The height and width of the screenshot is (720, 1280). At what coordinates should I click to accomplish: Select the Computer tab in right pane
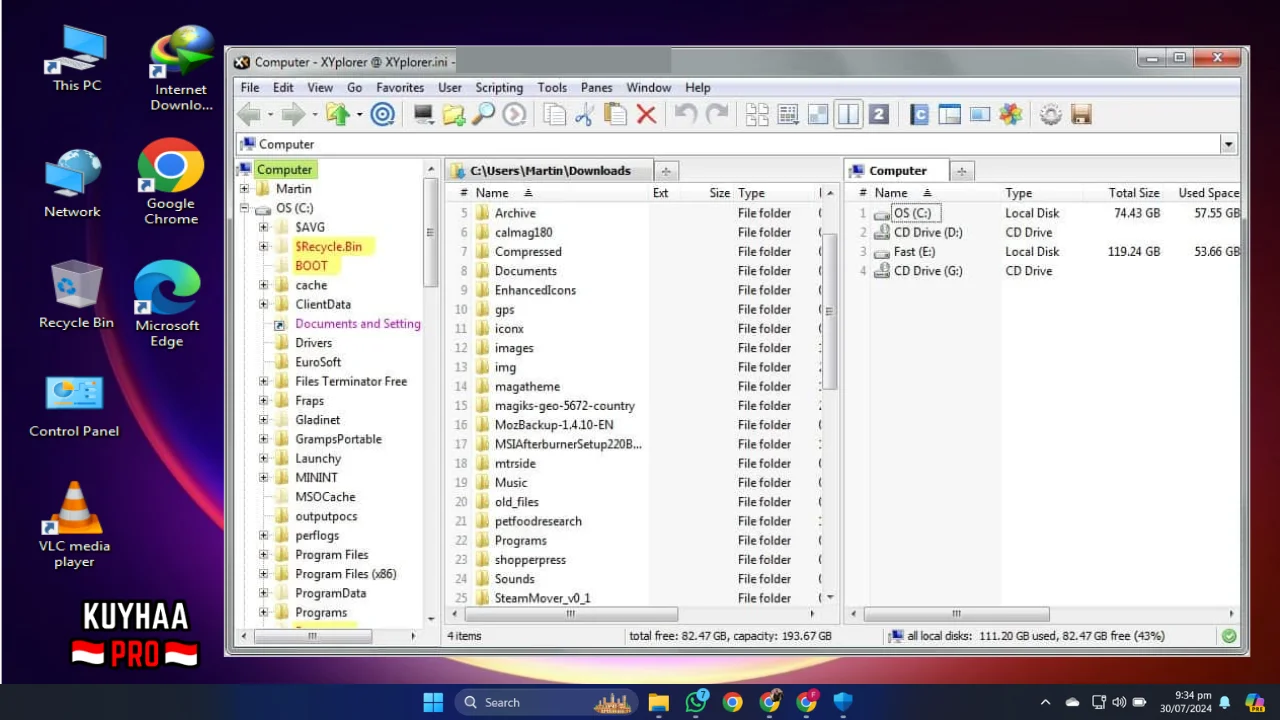(x=896, y=171)
